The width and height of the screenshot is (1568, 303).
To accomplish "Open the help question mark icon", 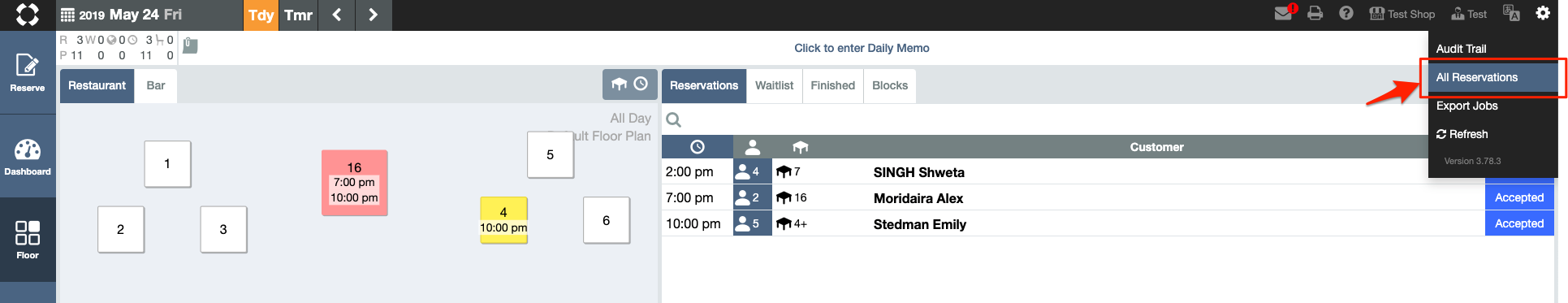I will click(1346, 14).
